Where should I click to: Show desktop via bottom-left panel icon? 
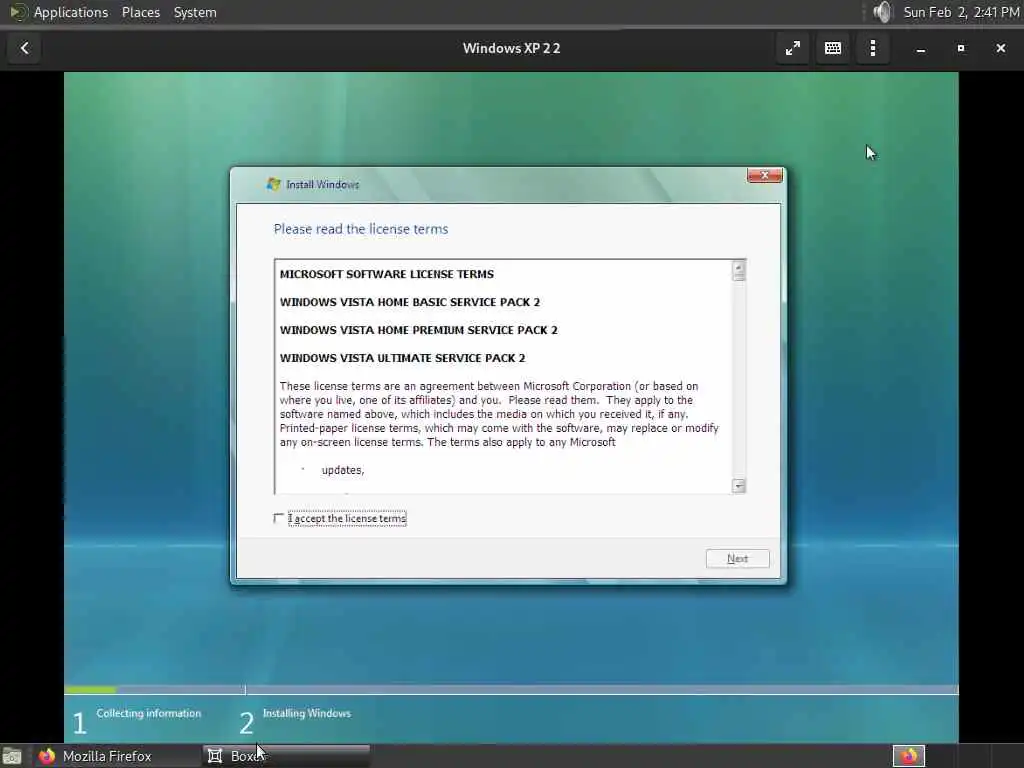click(11, 756)
